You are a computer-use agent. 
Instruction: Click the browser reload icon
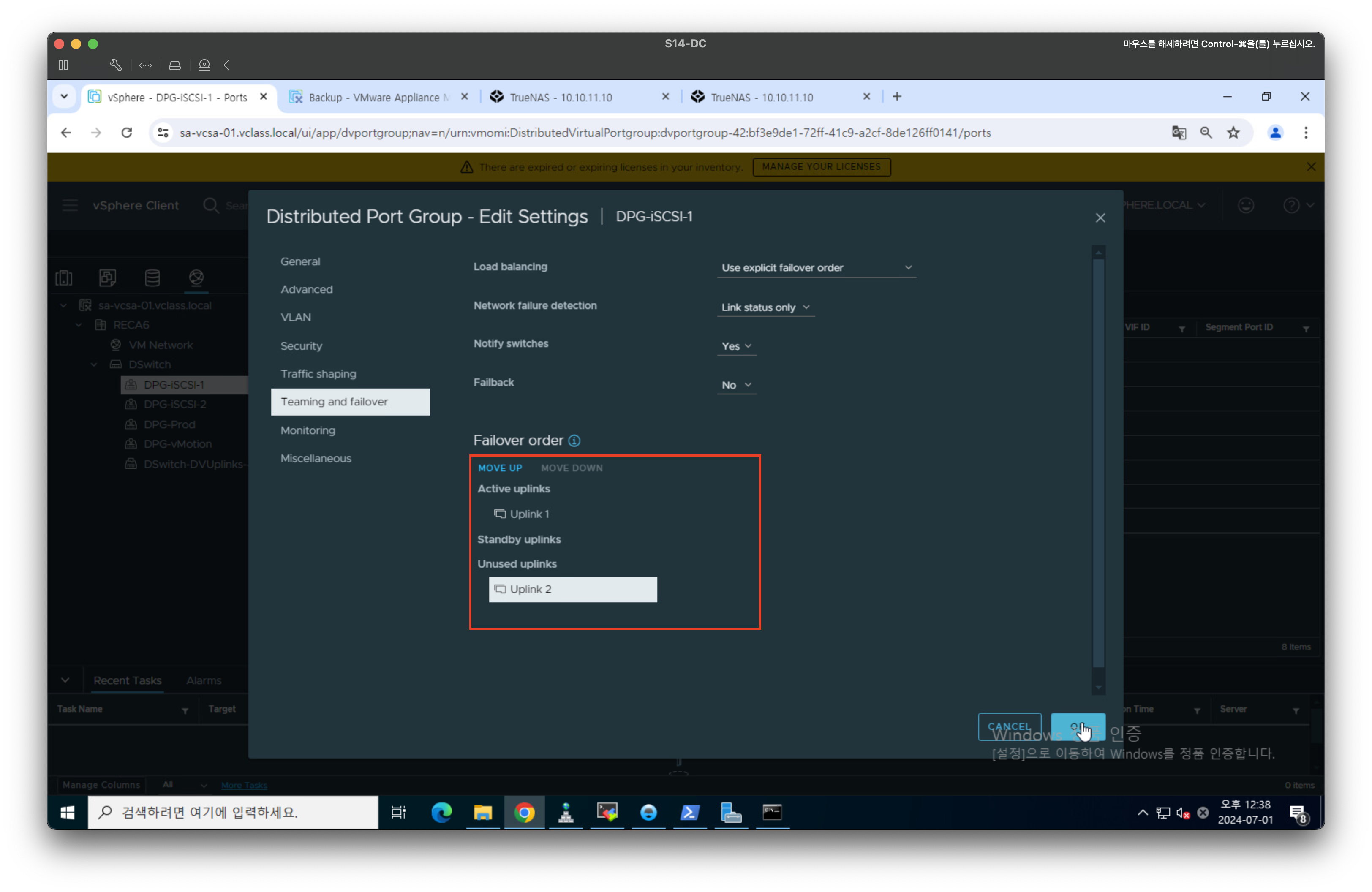pyautogui.click(x=127, y=133)
